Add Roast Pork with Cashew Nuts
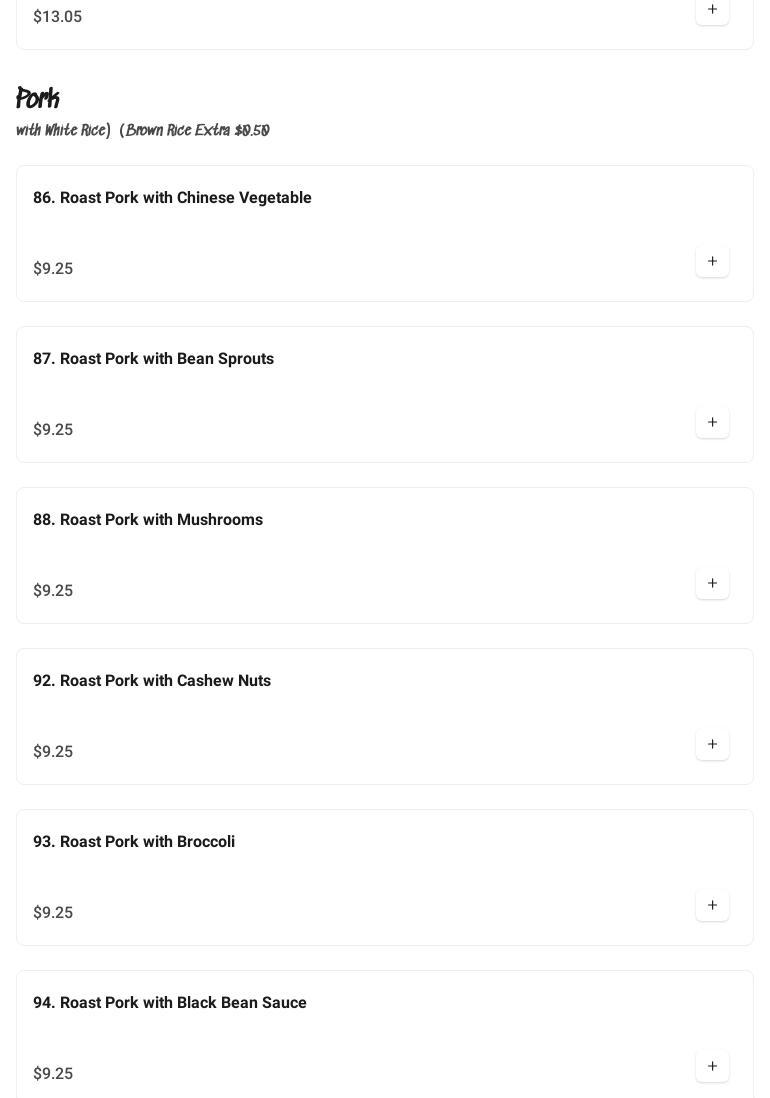This screenshot has width=770, height=1098. tap(712, 745)
